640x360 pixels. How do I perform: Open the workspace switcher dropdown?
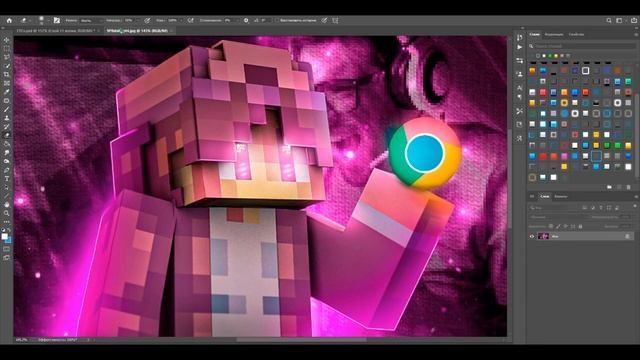pos(620,20)
